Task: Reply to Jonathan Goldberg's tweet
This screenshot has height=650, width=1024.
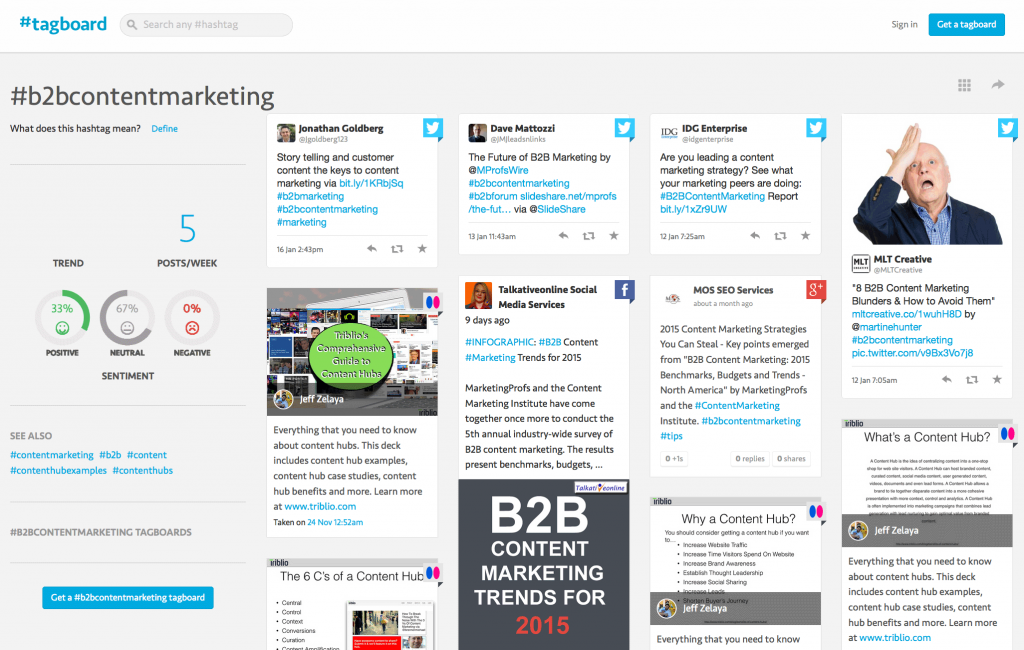Action: (372, 249)
